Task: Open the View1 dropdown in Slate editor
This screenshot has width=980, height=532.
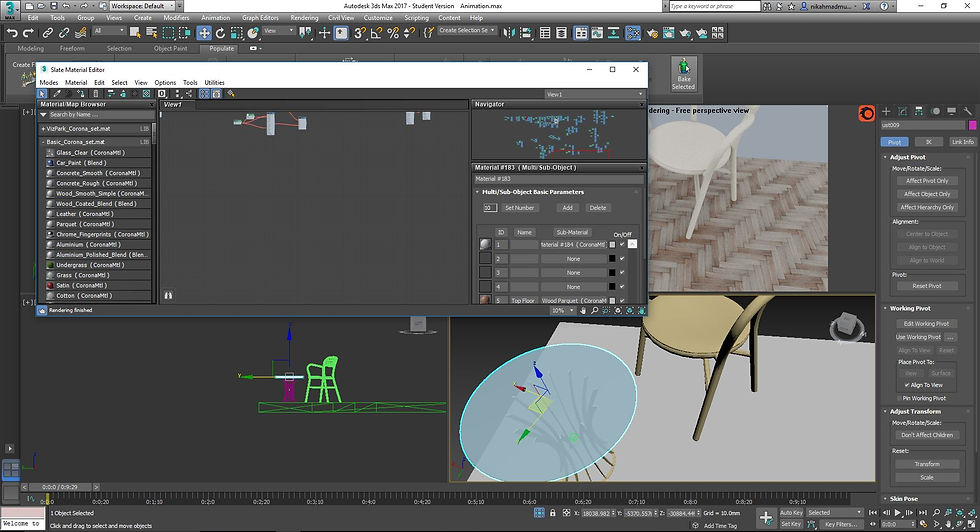Action: coord(594,94)
